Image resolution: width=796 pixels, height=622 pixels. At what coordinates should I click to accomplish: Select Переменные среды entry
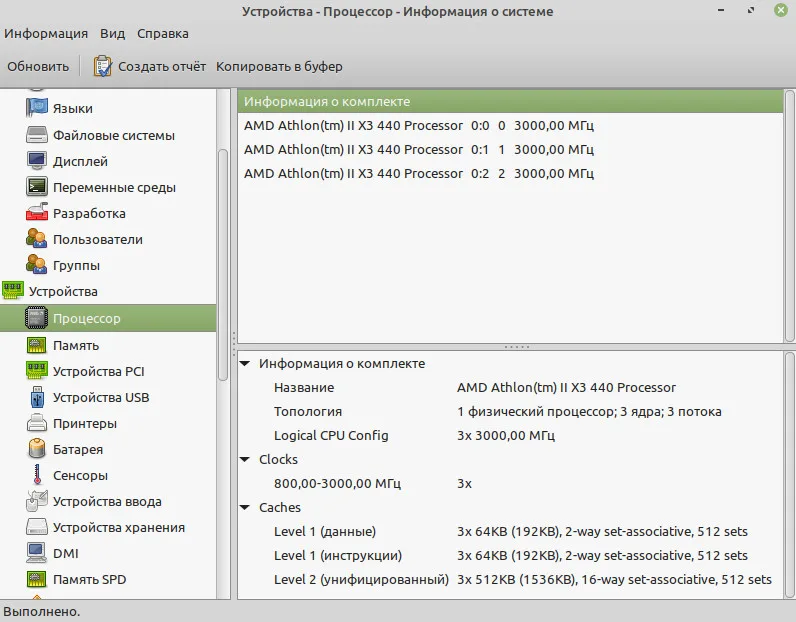coord(114,187)
